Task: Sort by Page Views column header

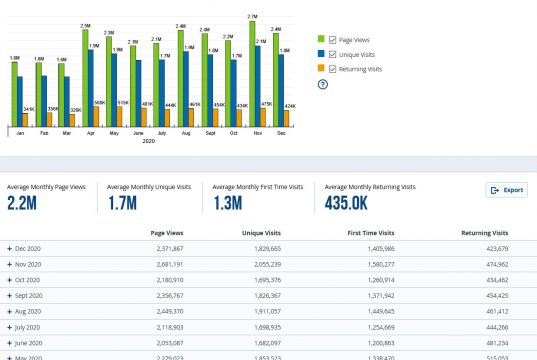Action: tap(167, 233)
